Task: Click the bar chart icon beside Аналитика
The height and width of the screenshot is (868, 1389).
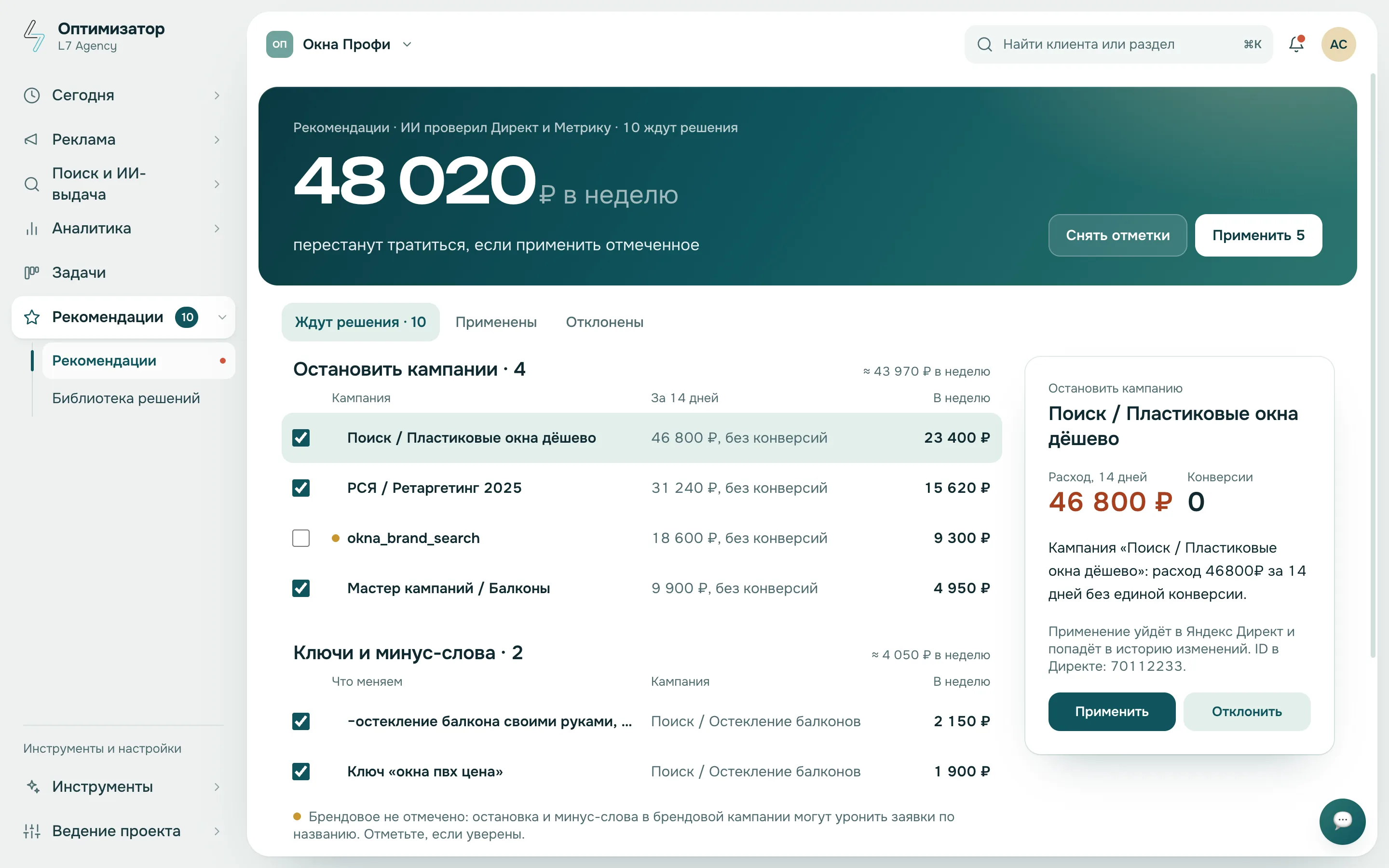Action: 31,229
